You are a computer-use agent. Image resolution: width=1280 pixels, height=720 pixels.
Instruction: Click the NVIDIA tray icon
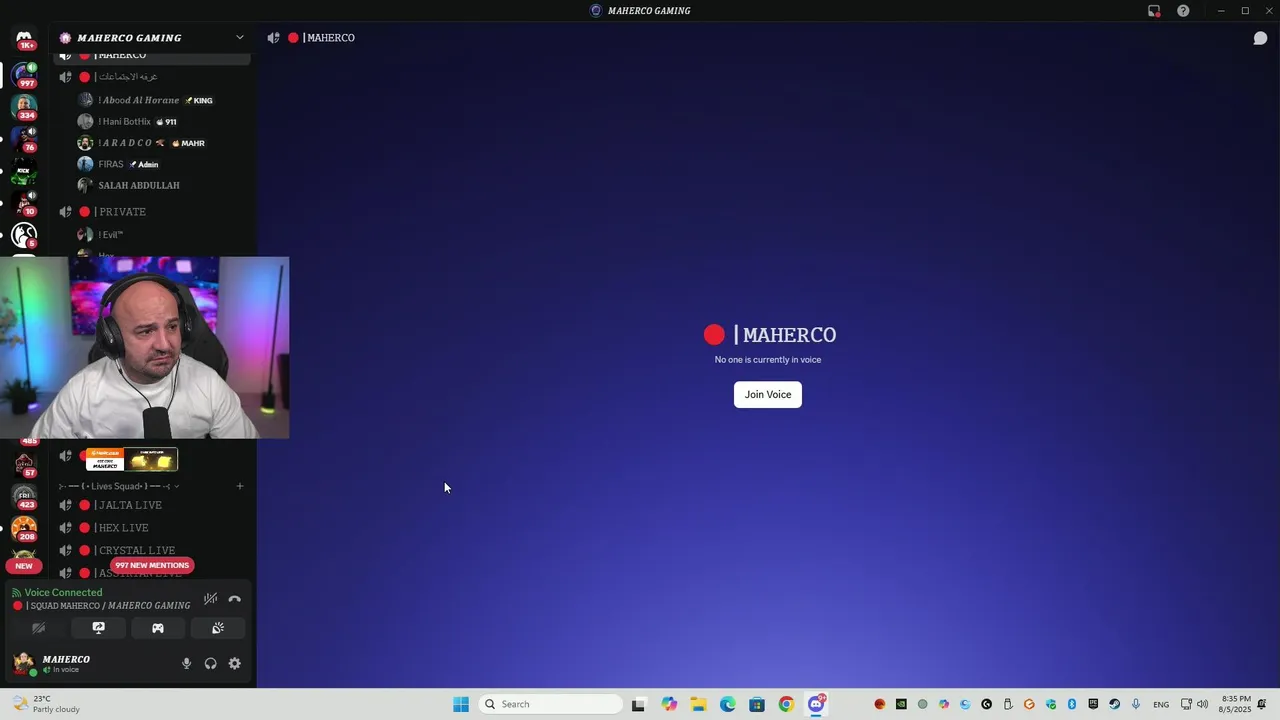pyautogui.click(x=901, y=704)
